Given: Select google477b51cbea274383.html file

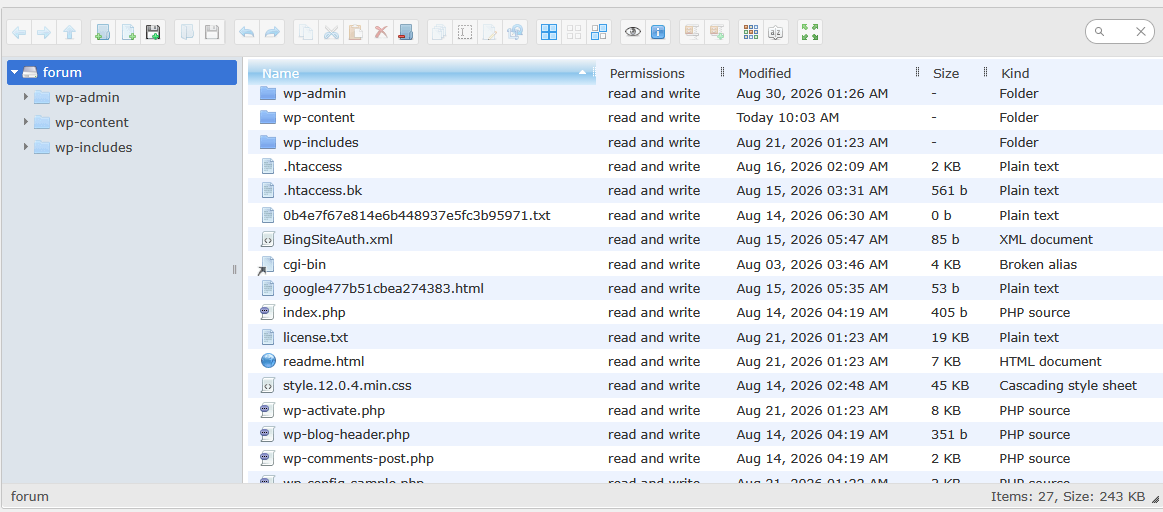Looking at the screenshot, I should point(705,288).
